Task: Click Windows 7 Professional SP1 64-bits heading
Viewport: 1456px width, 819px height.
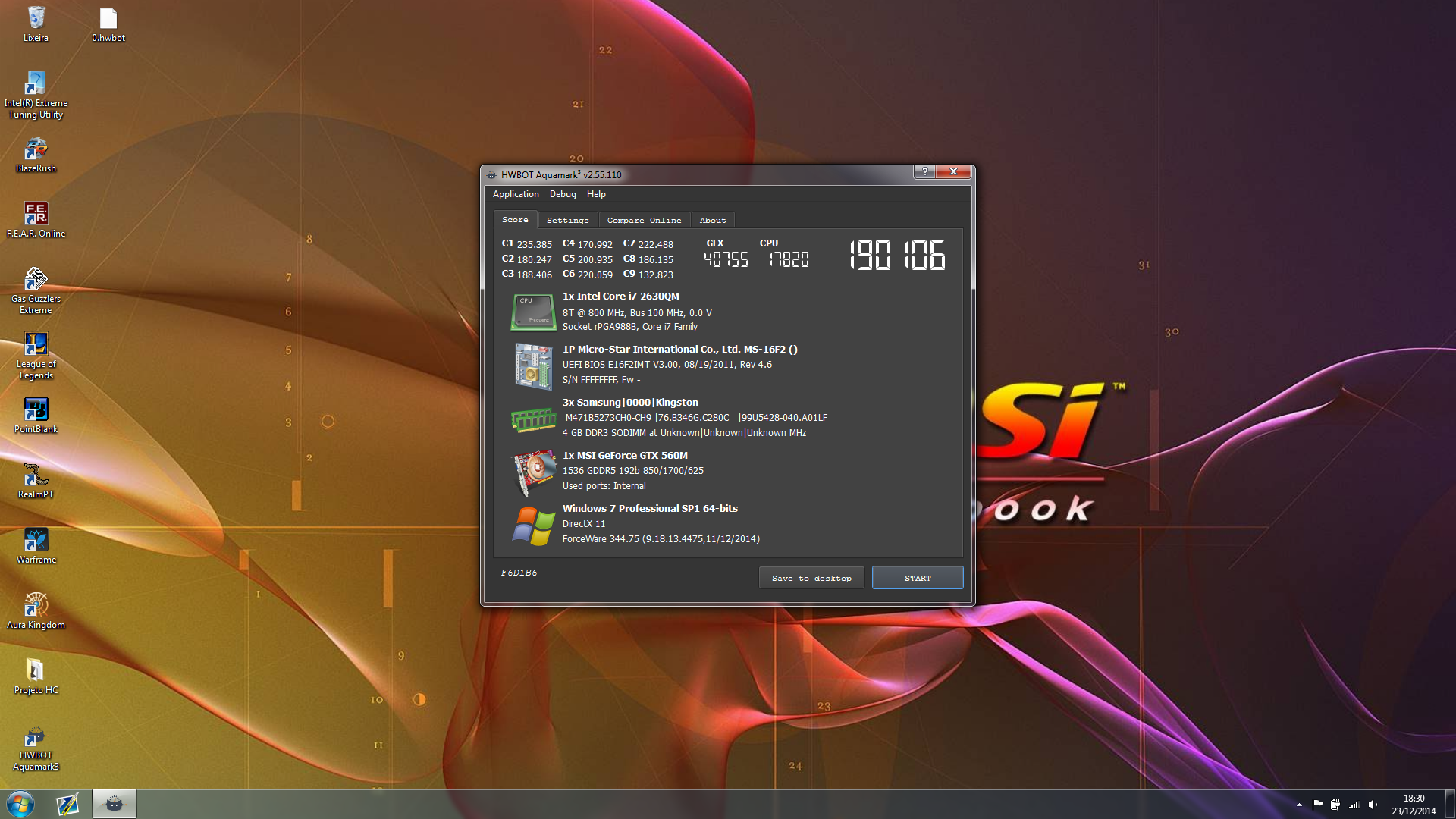Action: point(650,509)
